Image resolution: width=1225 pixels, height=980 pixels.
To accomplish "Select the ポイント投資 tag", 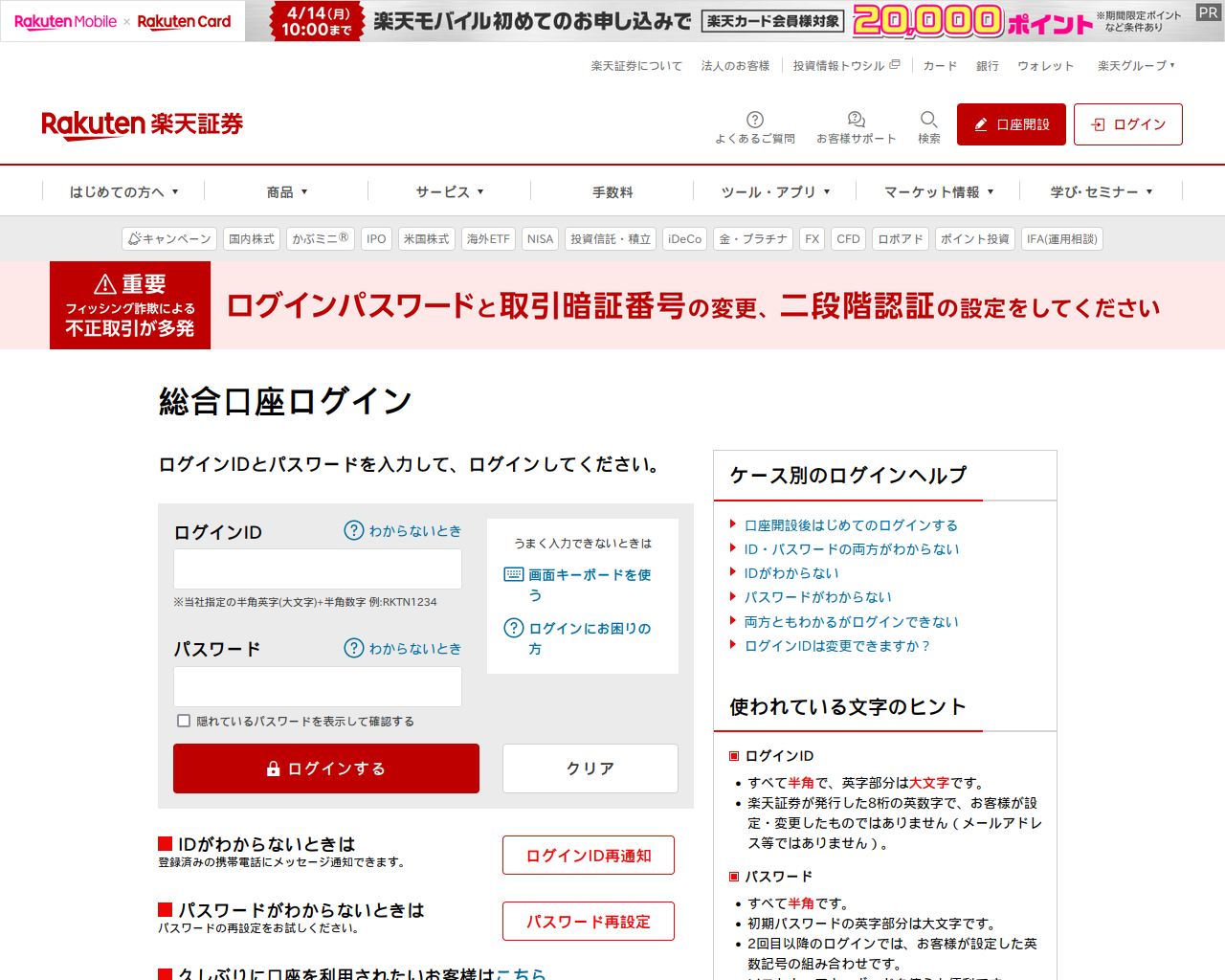I will (975, 238).
